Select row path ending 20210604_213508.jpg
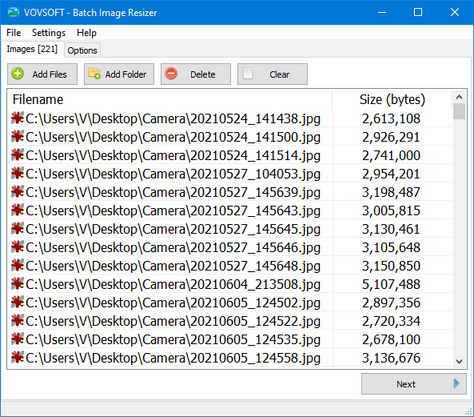474x417 pixels. [173, 284]
